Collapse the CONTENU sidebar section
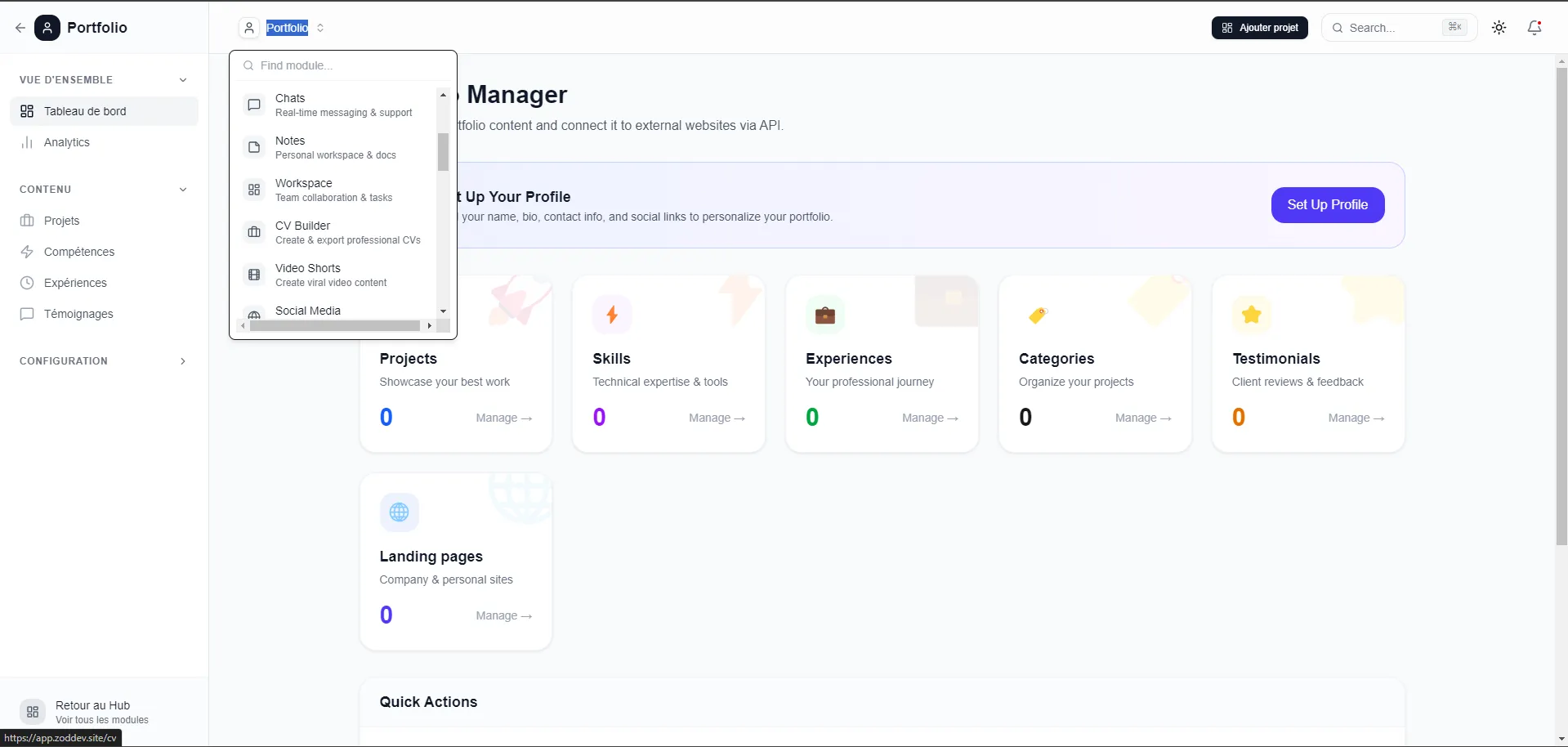The height and width of the screenshot is (747, 1568). click(183, 189)
